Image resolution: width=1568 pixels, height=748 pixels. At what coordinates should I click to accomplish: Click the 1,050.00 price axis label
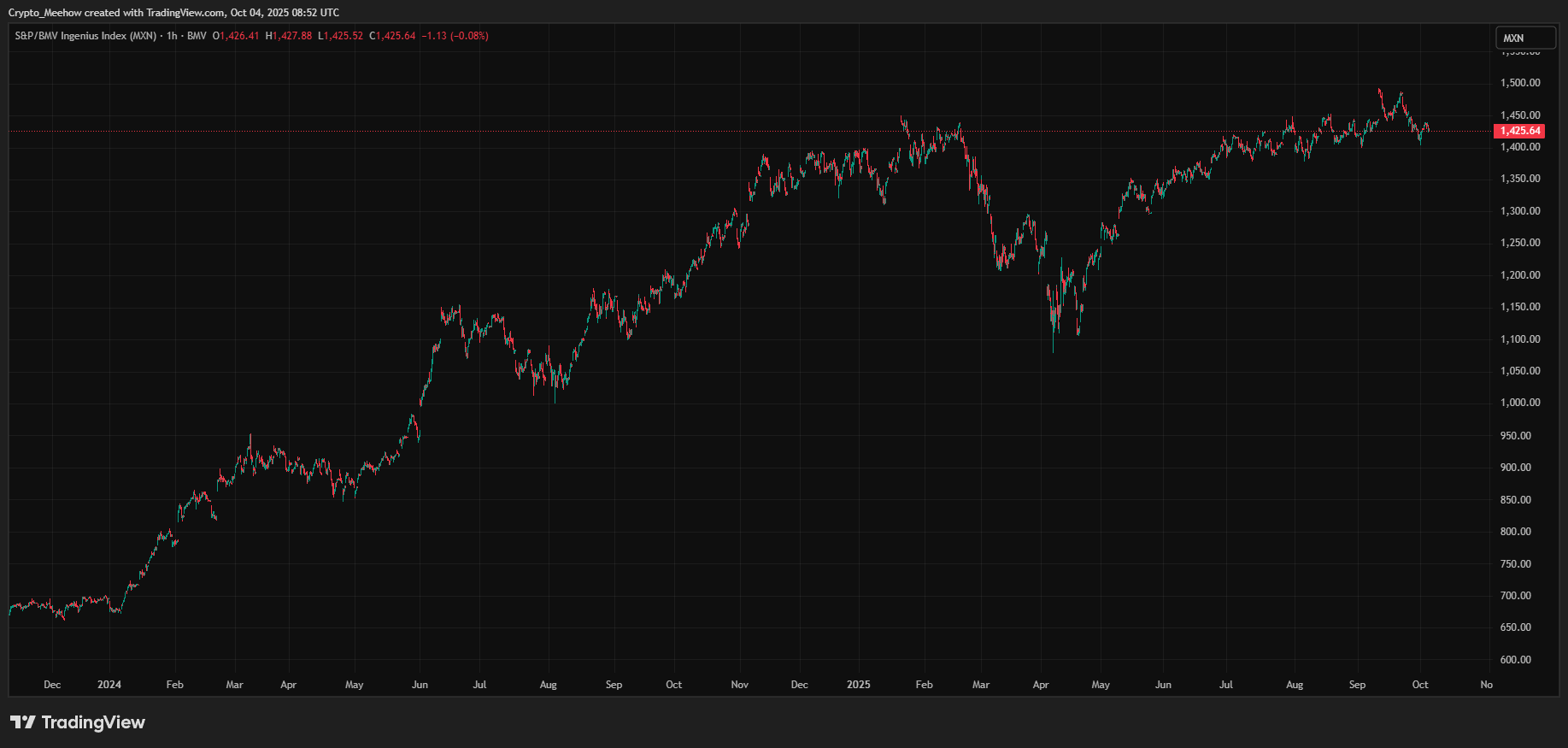click(x=1520, y=371)
